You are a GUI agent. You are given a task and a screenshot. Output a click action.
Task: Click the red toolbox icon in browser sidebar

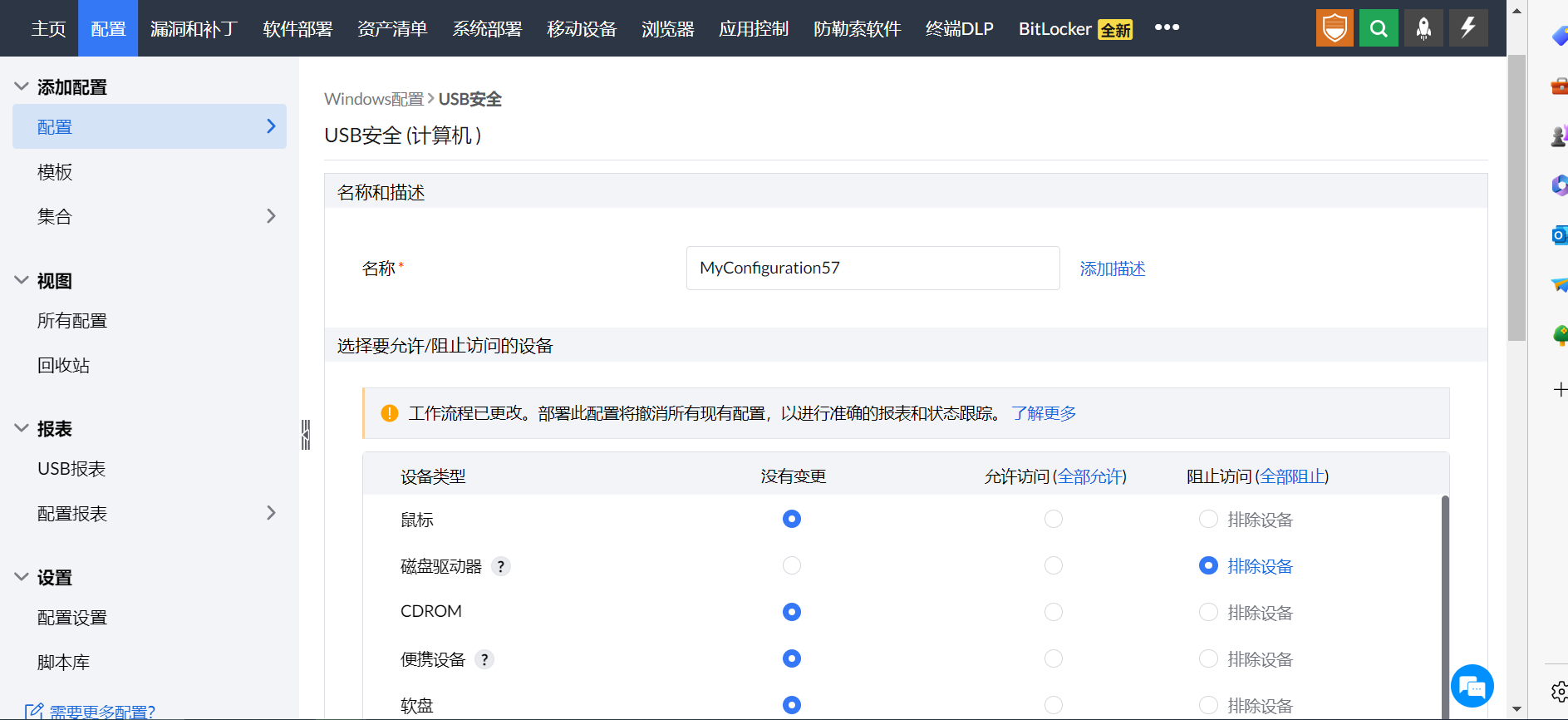click(1560, 86)
